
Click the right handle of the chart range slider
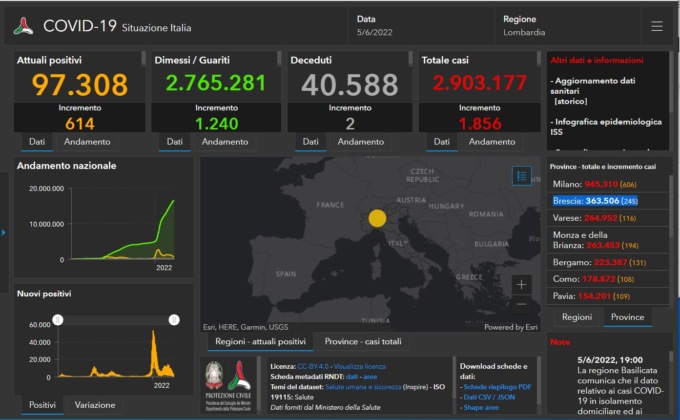174,319
